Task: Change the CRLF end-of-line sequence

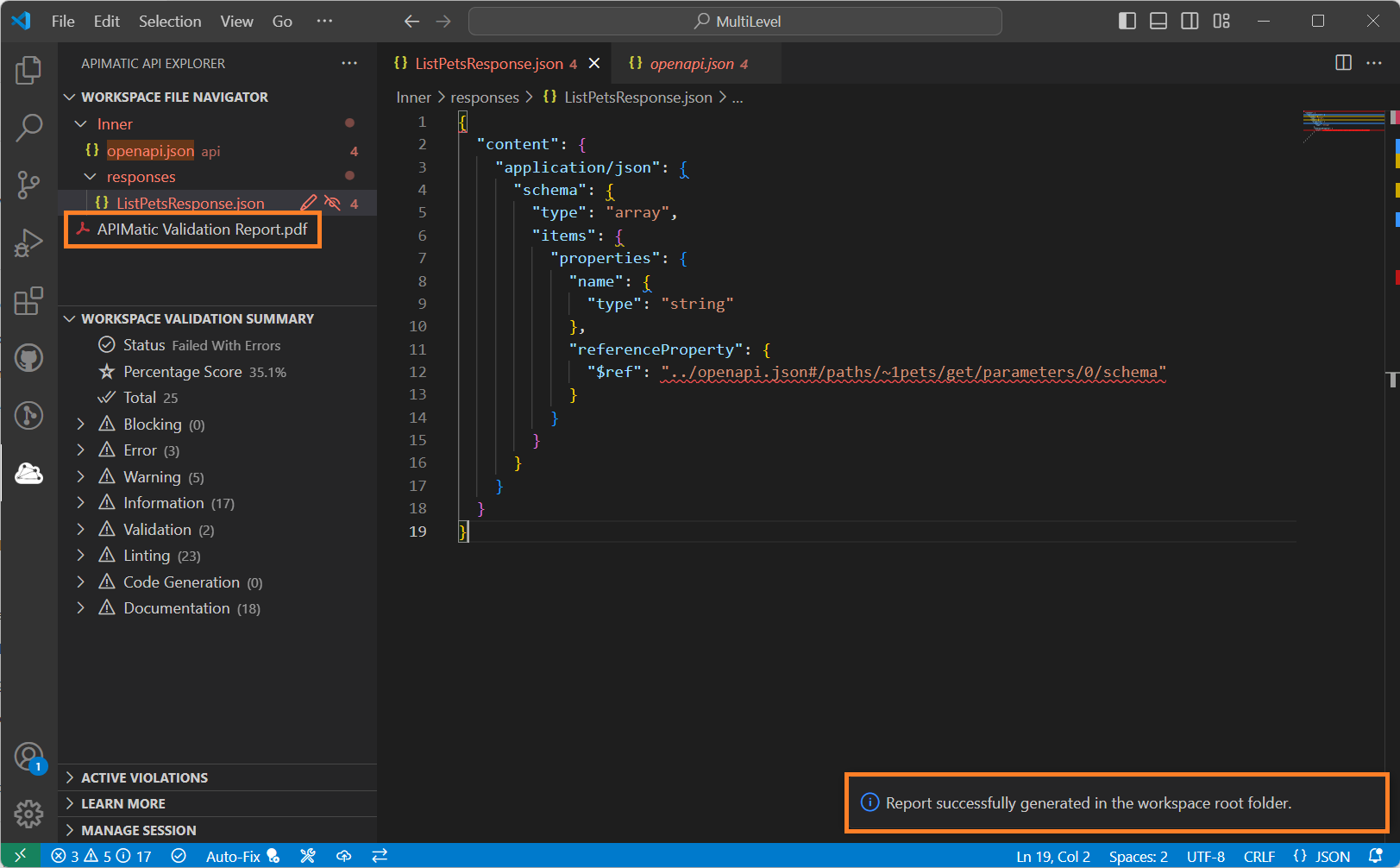Action: 1259,856
